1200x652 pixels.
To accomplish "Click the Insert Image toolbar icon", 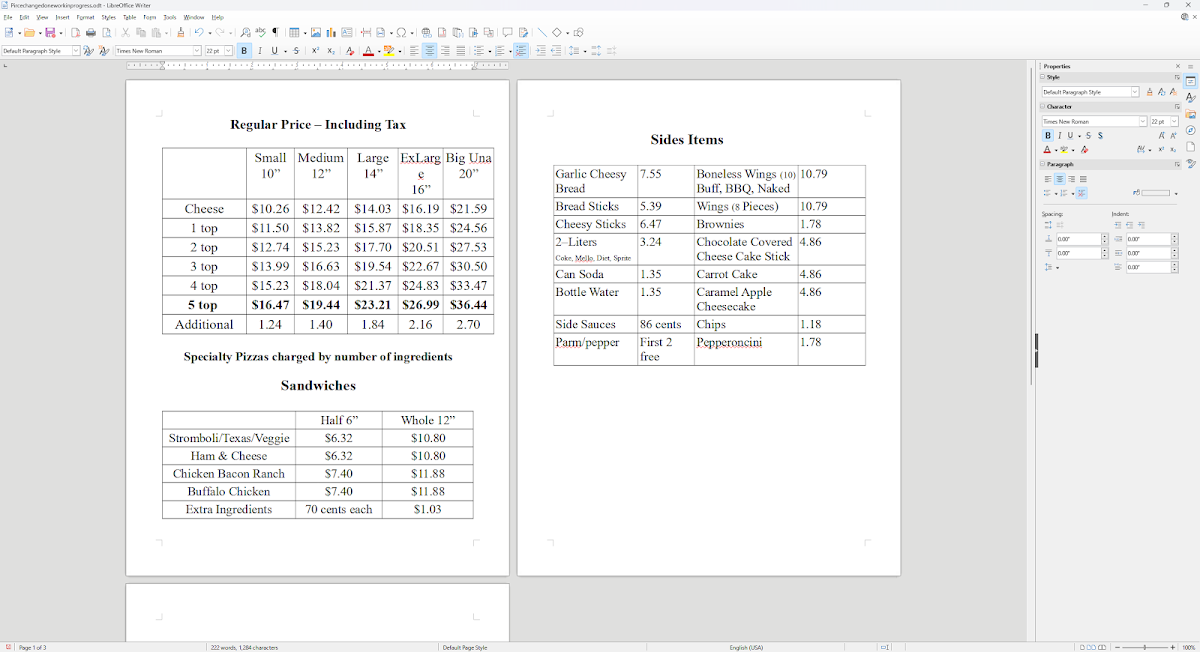I will coord(316,33).
